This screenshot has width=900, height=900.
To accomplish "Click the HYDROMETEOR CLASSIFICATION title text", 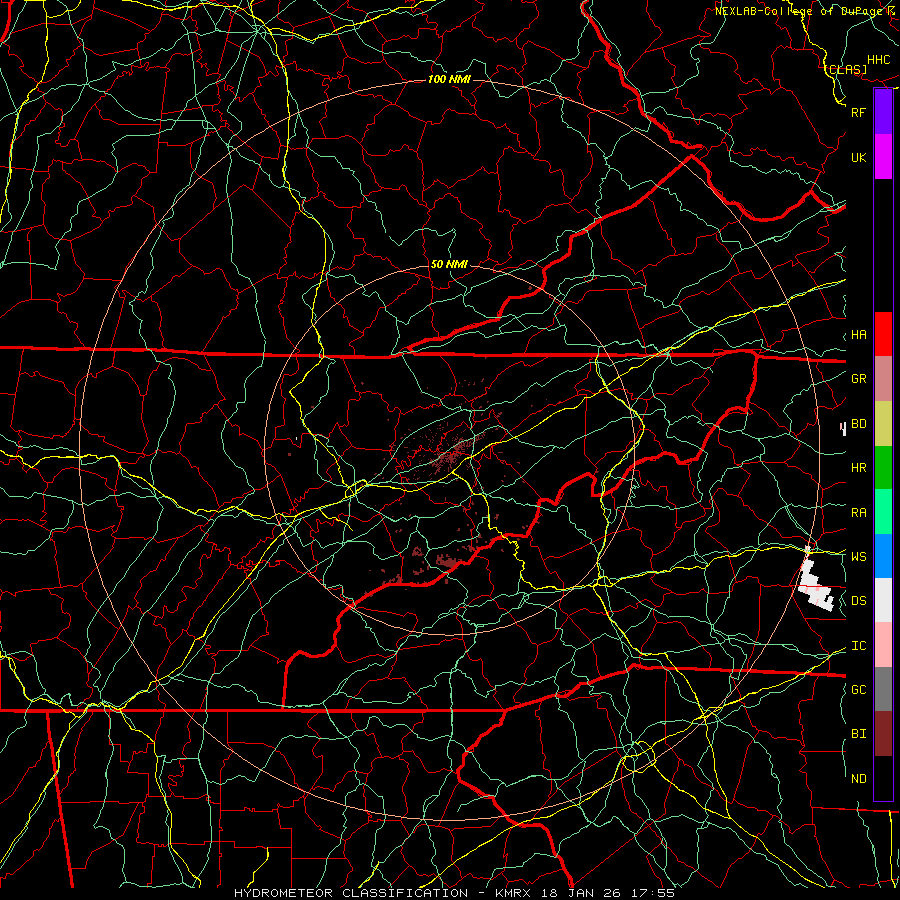I will click(351, 893).
